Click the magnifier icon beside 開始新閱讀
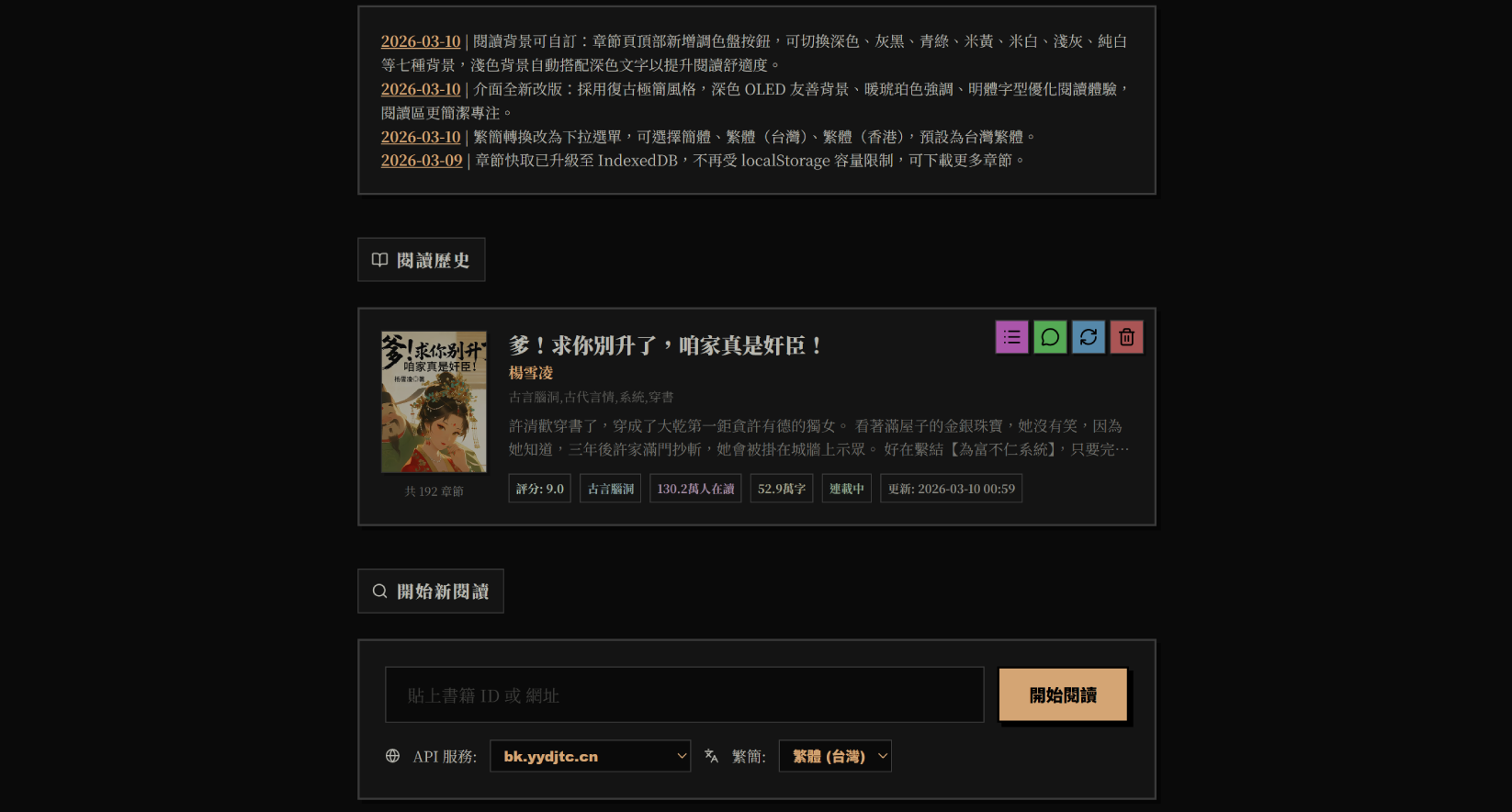This screenshot has height=812, width=1512. tap(379, 592)
